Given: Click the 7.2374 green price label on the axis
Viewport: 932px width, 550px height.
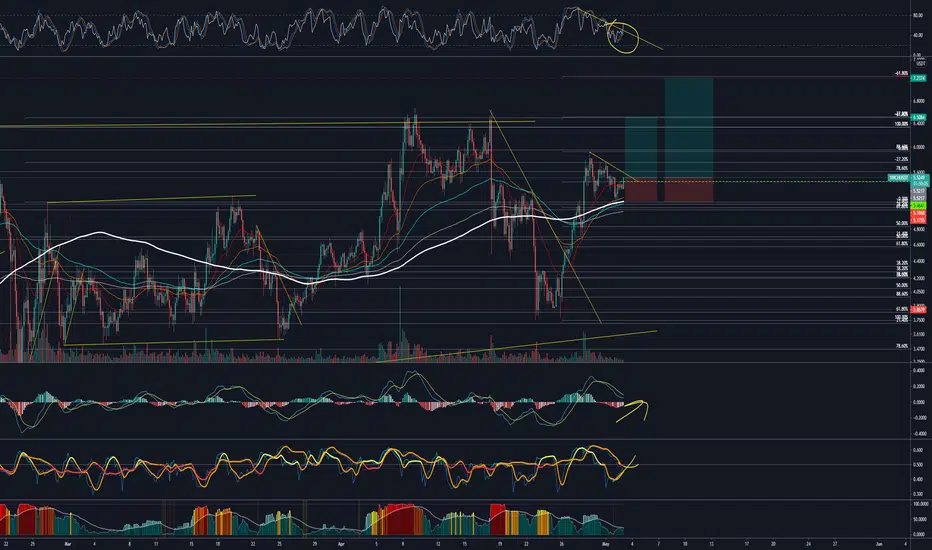Looking at the screenshot, I should (x=918, y=78).
